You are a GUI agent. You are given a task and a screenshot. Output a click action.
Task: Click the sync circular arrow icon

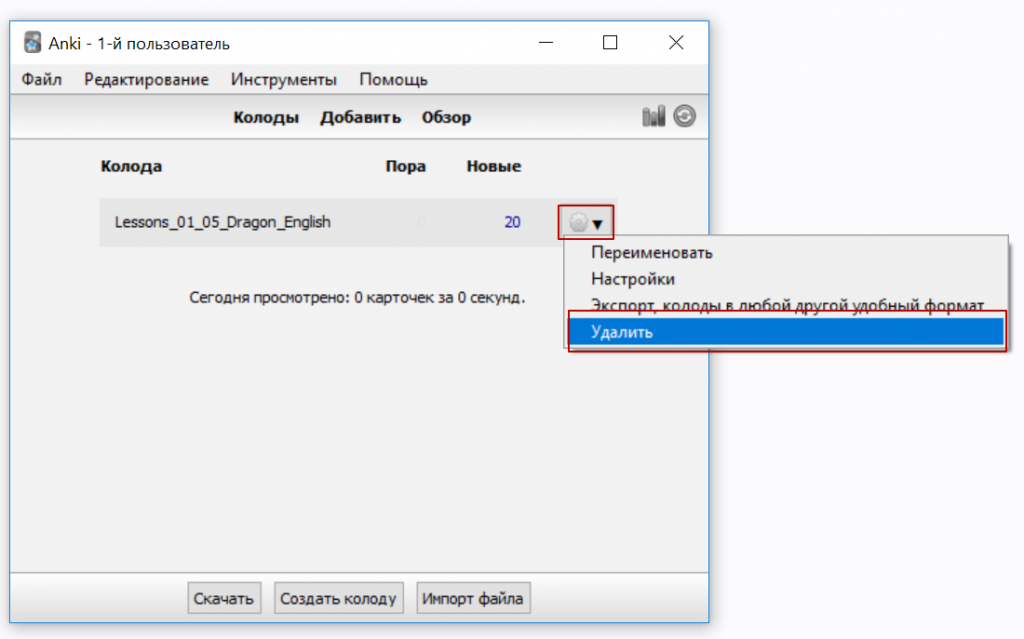pyautogui.click(x=684, y=116)
